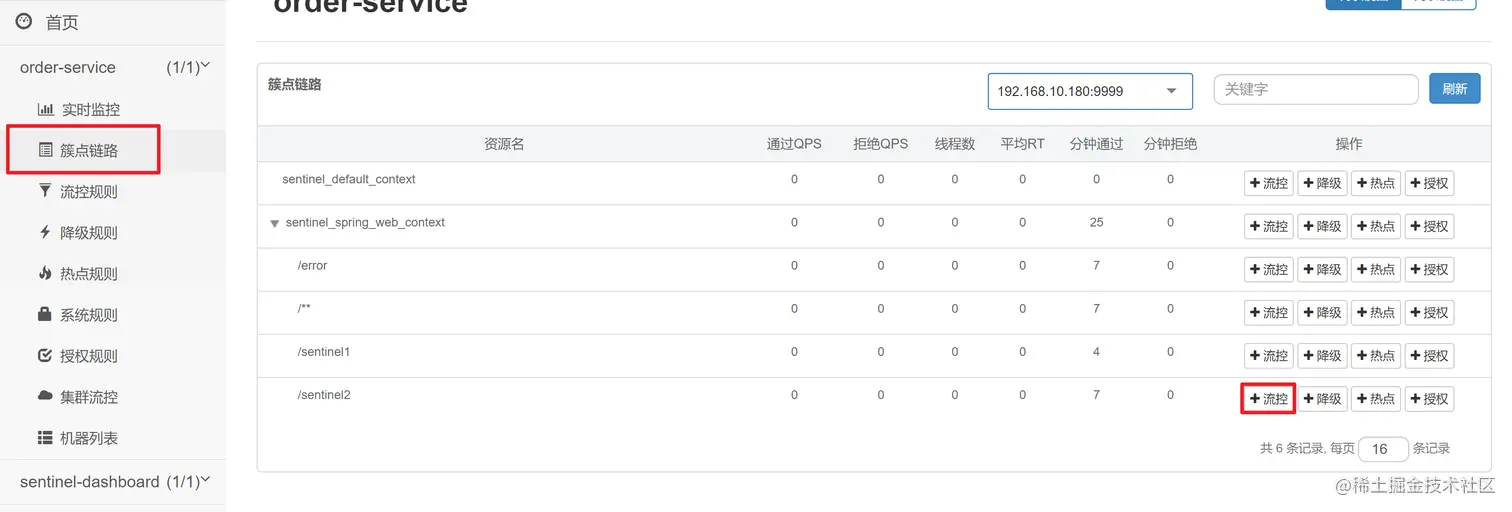This screenshot has width=1512, height=512.
Task: Click the 分钟通过 value 25
Action: (1096, 223)
